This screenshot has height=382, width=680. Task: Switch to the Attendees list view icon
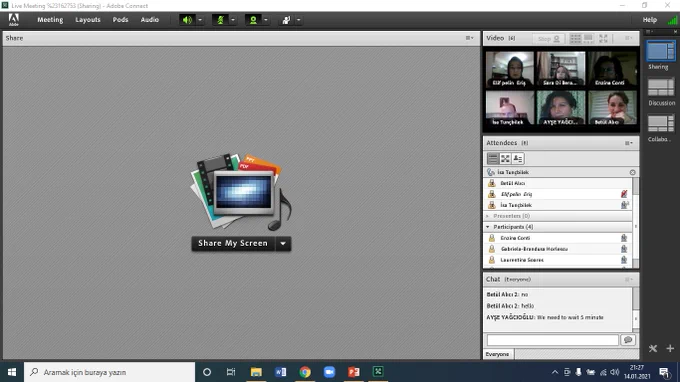pos(493,159)
